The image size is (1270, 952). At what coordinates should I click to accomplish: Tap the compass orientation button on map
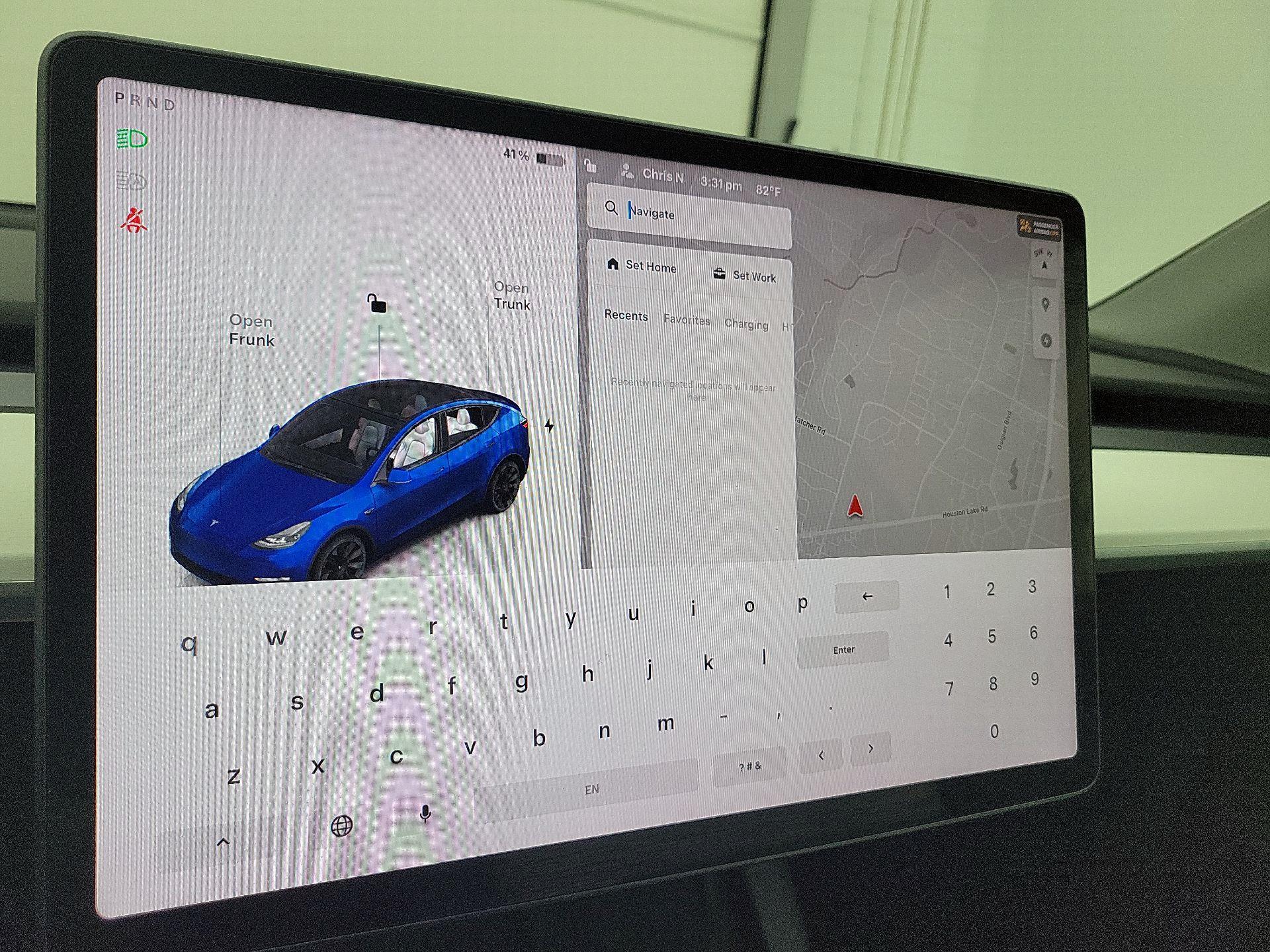point(1044,260)
